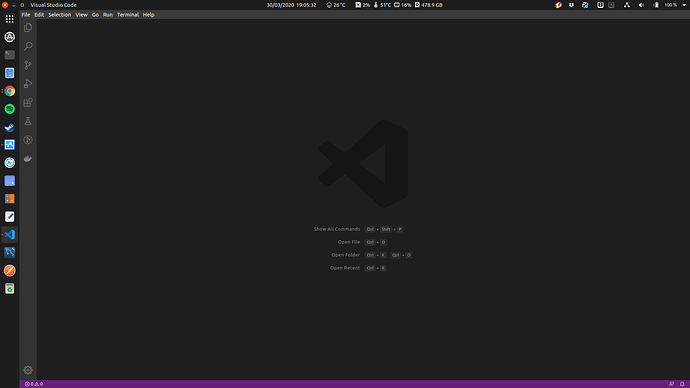Click the Open Folder label
The width and height of the screenshot is (690, 388).
click(345, 255)
